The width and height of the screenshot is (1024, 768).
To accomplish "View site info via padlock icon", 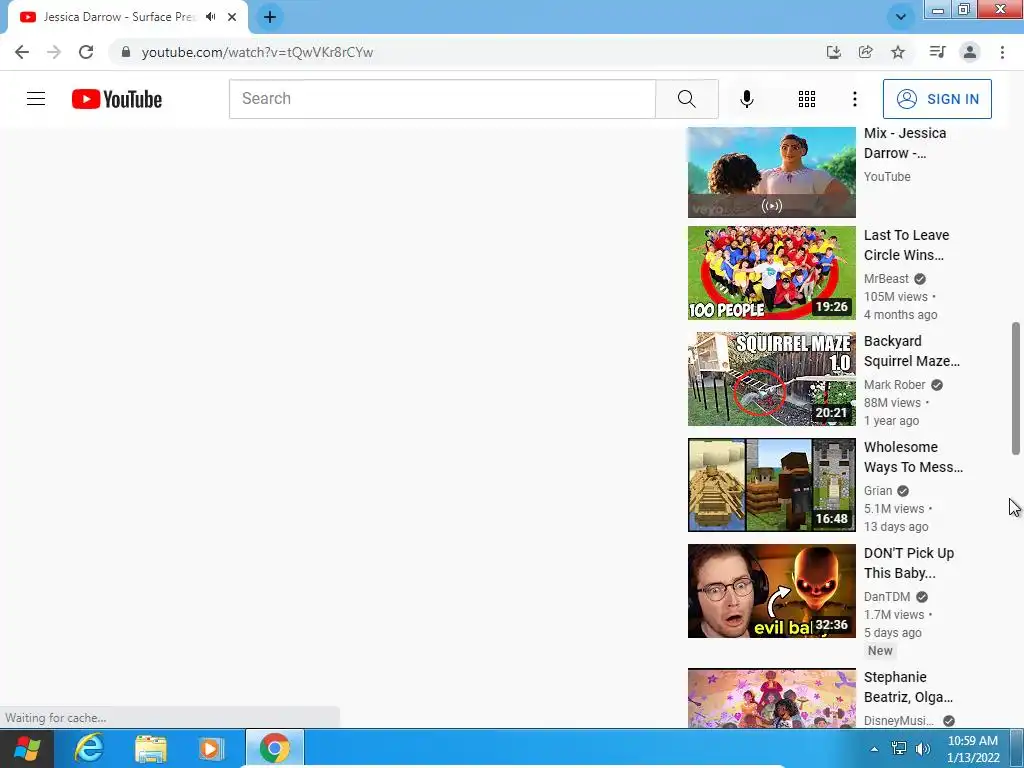I will [126, 52].
